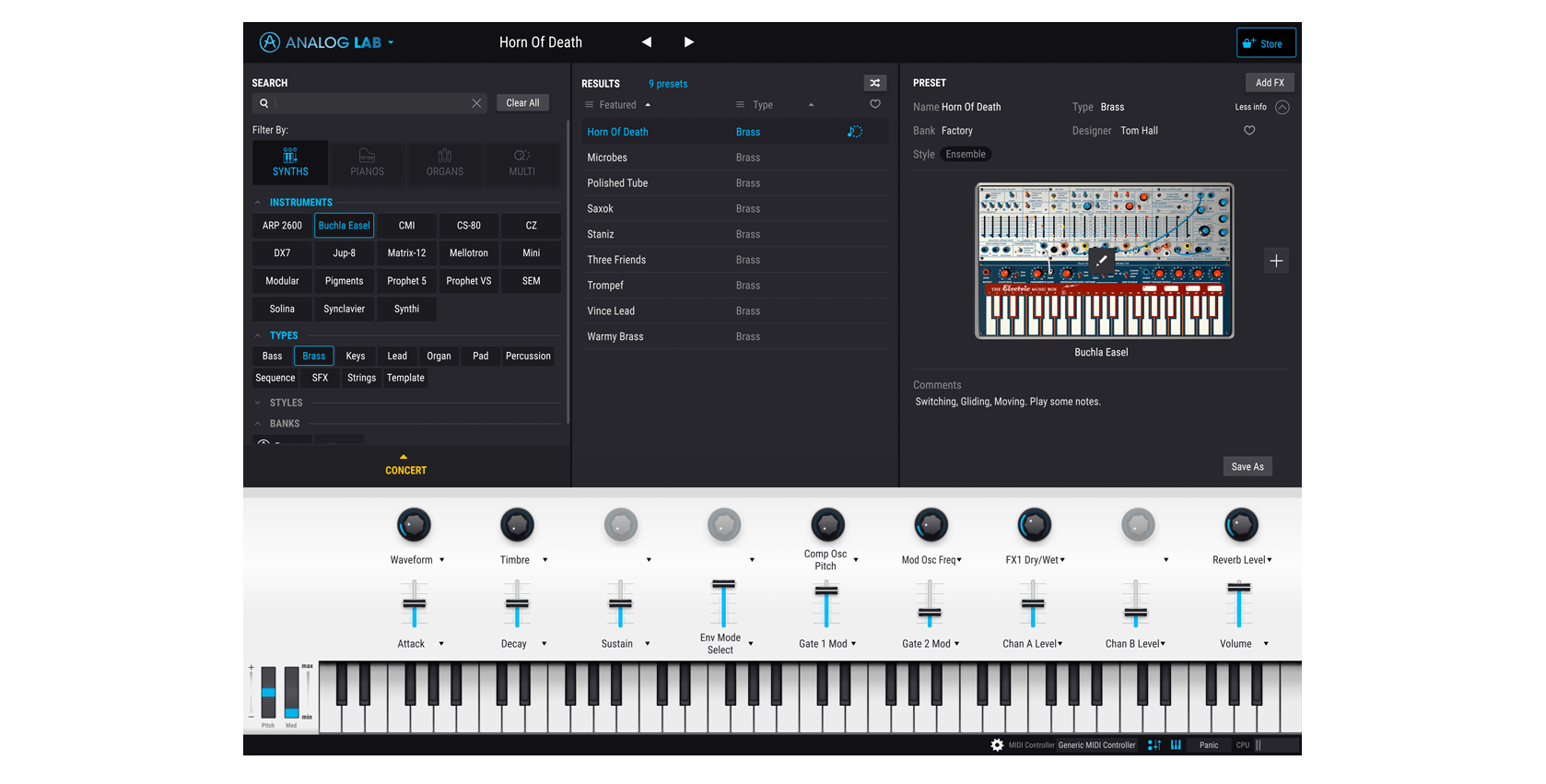Clear the search field with X icon
Image resolution: width=1546 pixels, height=784 pixels.
[x=476, y=103]
